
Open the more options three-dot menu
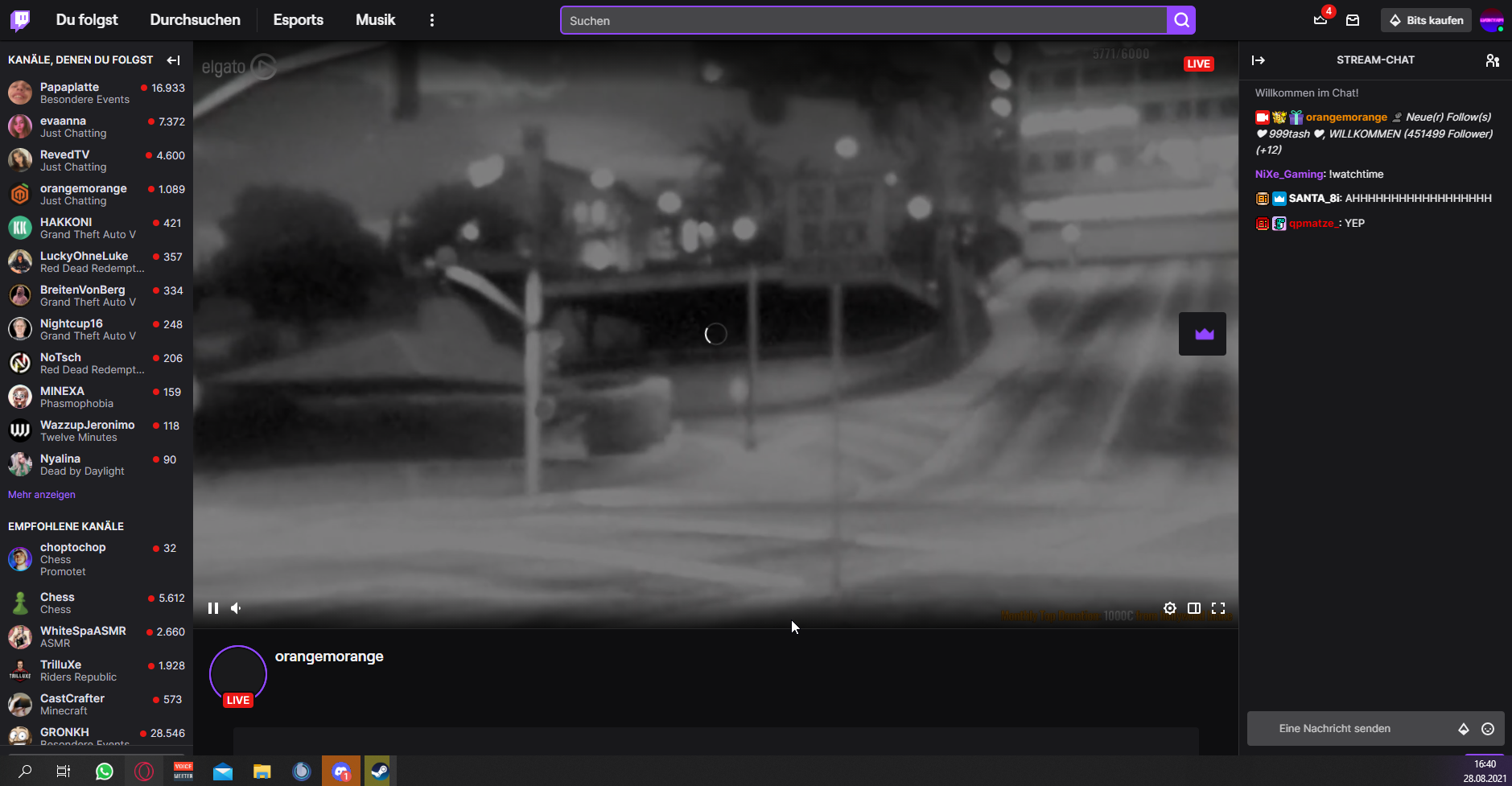432,20
